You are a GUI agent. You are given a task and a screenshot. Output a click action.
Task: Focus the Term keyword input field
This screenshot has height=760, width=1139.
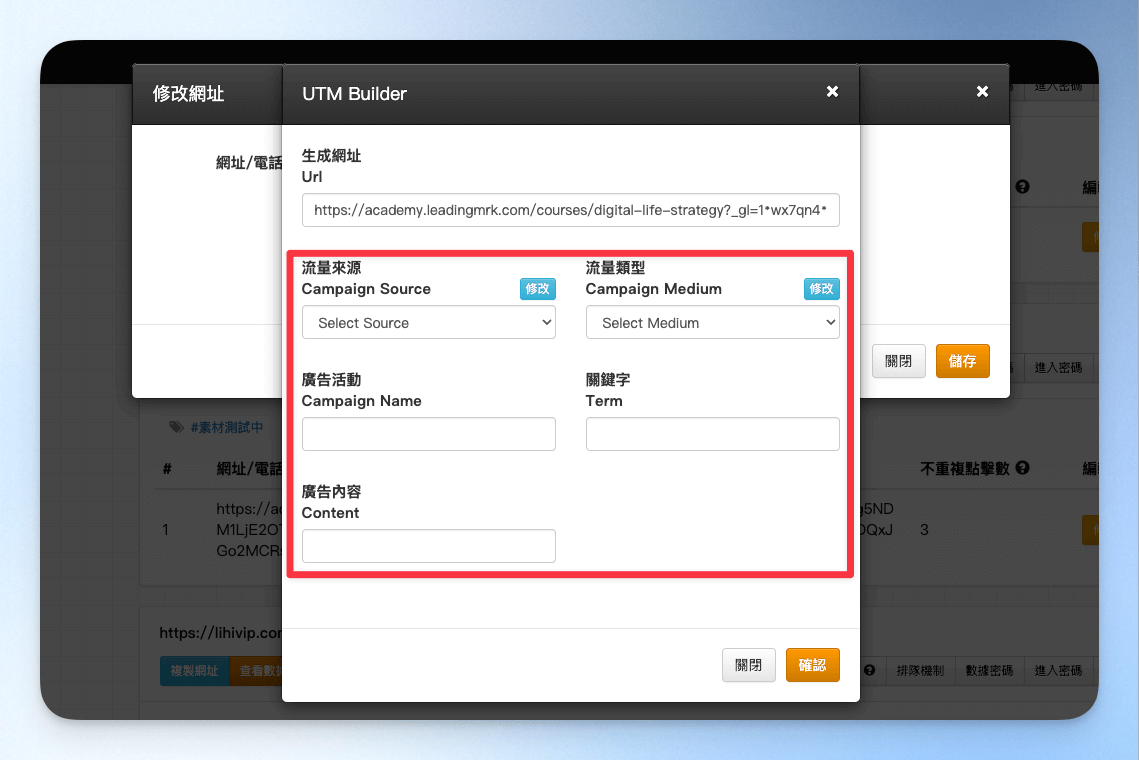pos(713,434)
